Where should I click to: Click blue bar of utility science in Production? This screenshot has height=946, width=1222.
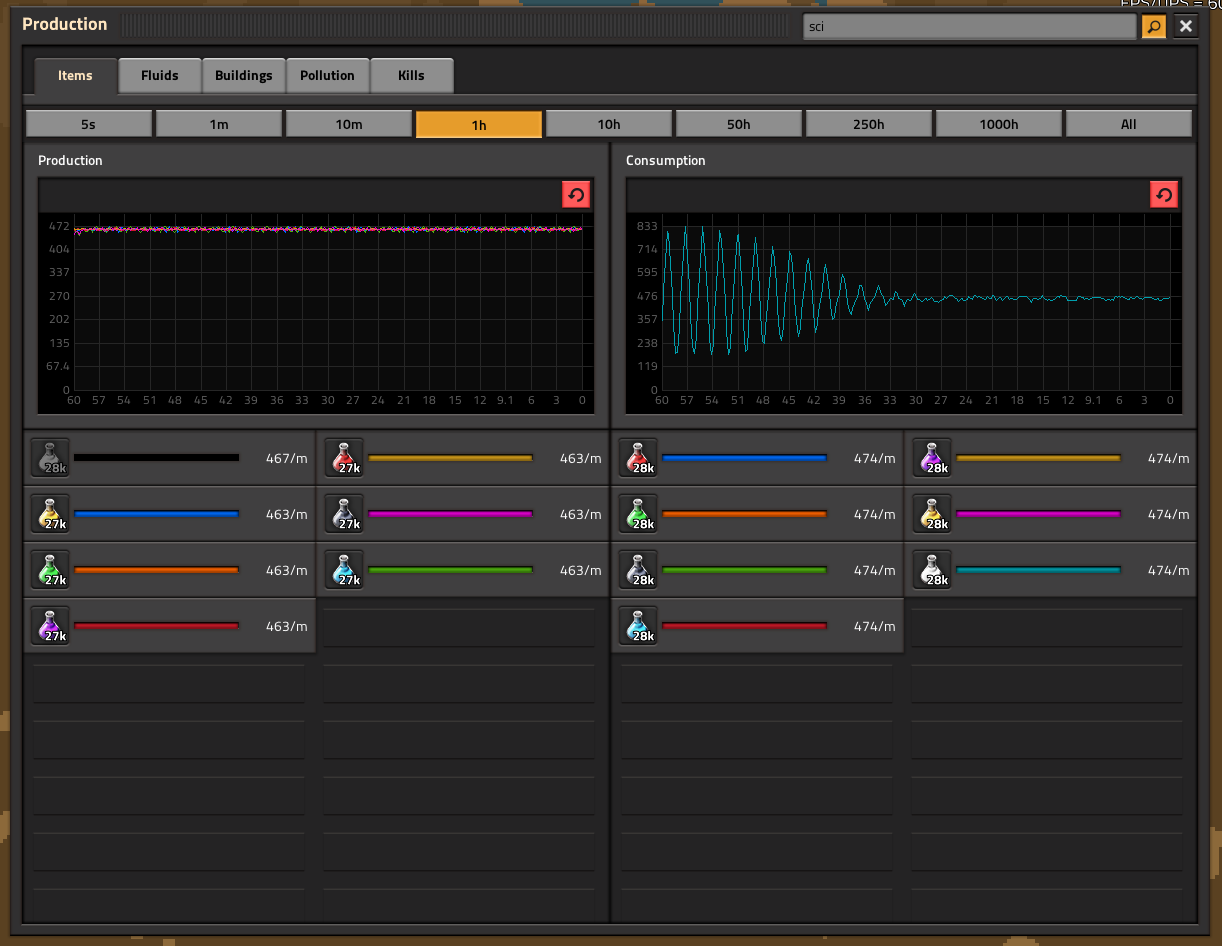[157, 514]
